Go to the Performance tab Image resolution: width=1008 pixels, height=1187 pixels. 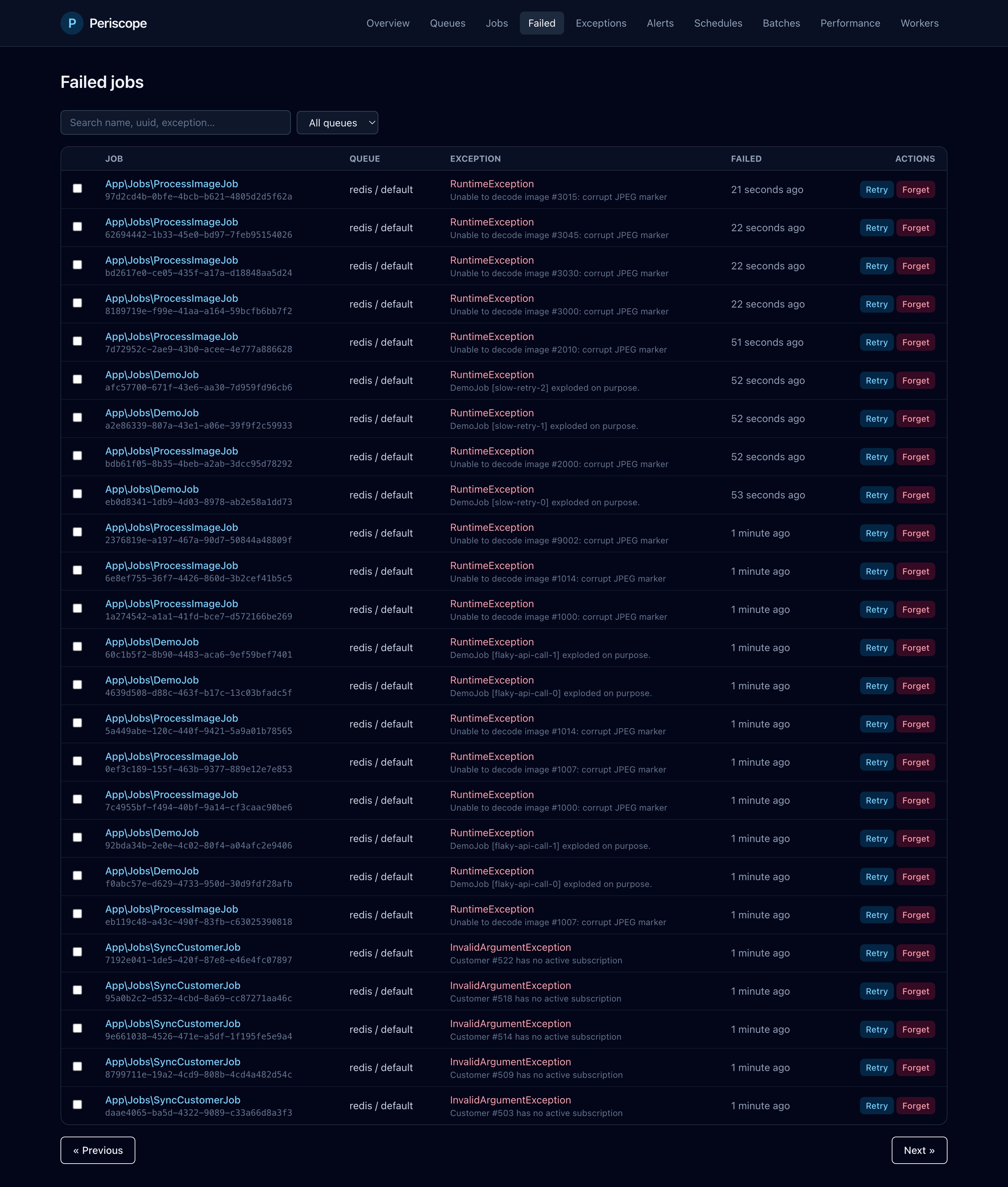tap(850, 23)
